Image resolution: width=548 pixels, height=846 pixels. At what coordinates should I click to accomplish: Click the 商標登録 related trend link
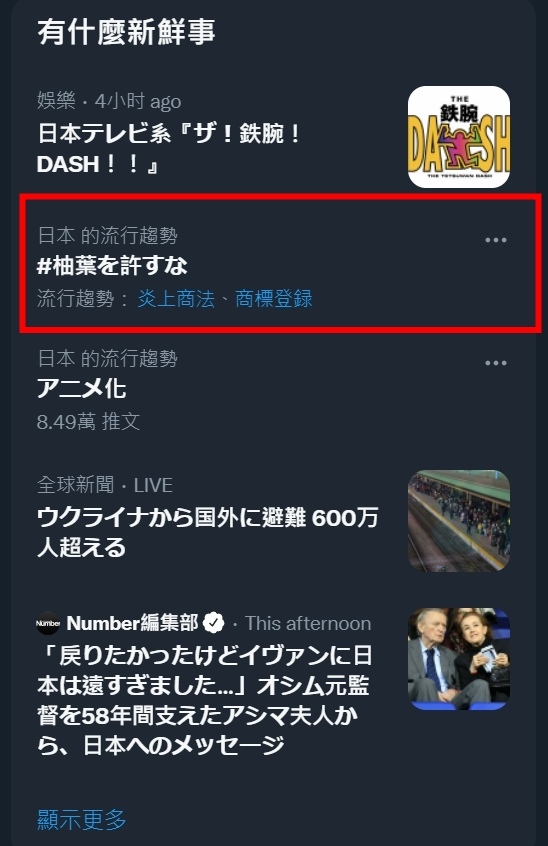tap(274, 298)
